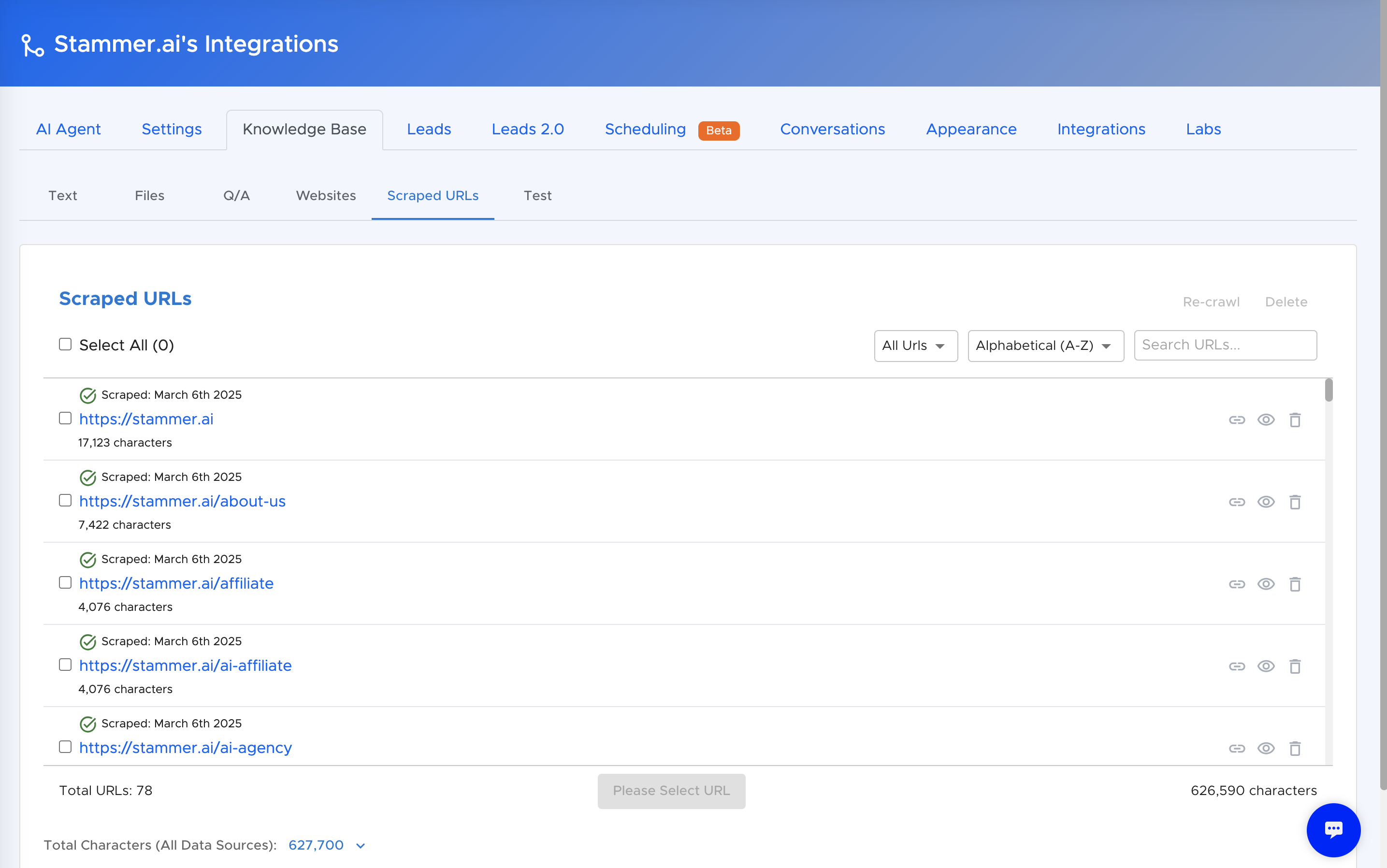This screenshot has width=1387, height=868.
Task: Click the page's main vertical scrollbar
Action: pos(1383,395)
